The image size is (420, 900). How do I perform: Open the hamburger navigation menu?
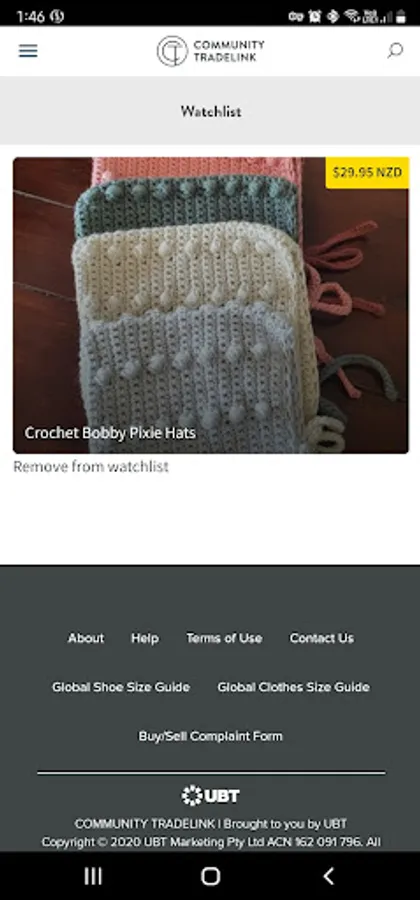click(28, 51)
